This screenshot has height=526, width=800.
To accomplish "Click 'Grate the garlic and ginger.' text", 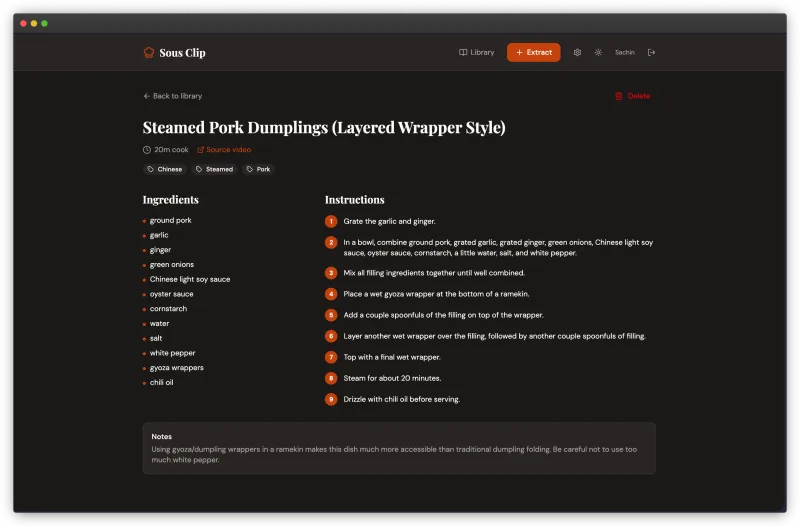I will 389,221.
